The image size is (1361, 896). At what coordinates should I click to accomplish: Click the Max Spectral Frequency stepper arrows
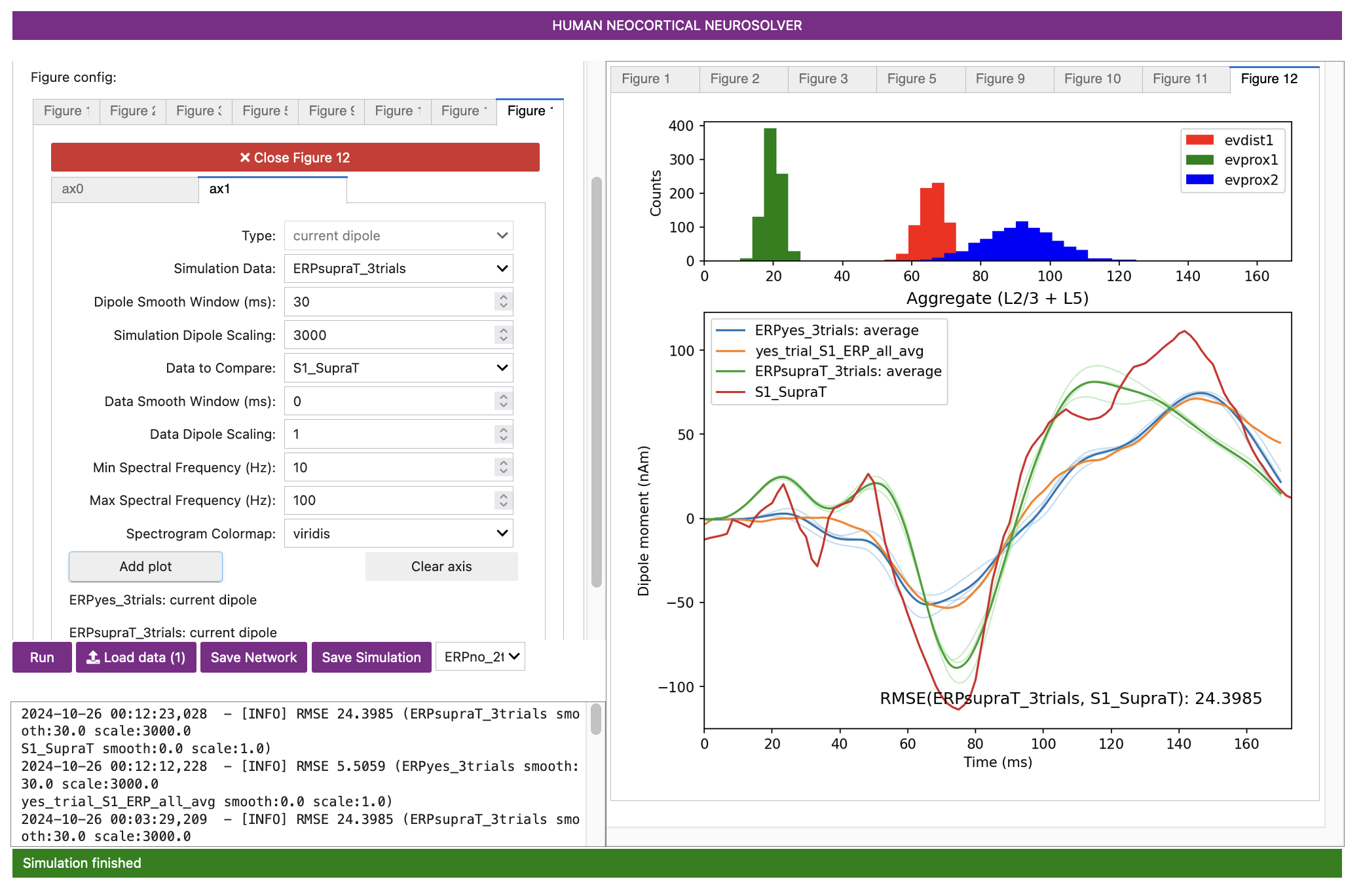tap(503, 500)
